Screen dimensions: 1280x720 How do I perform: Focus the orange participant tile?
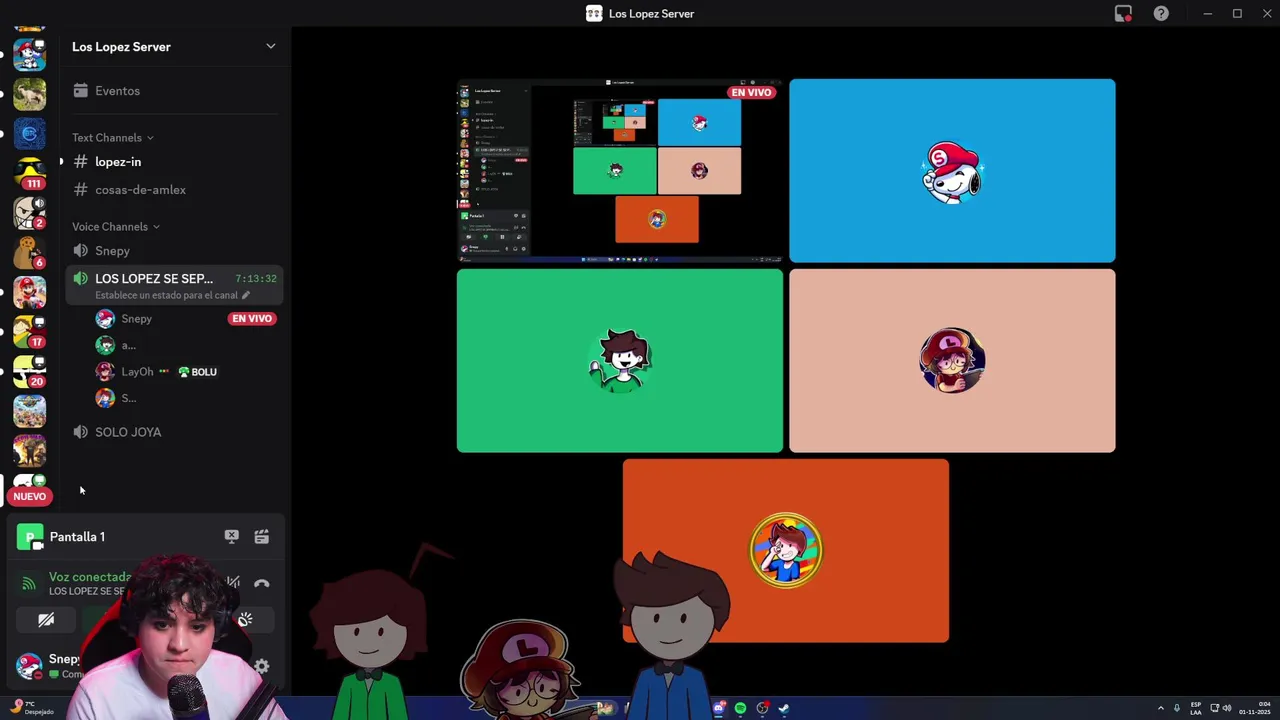[786, 551]
